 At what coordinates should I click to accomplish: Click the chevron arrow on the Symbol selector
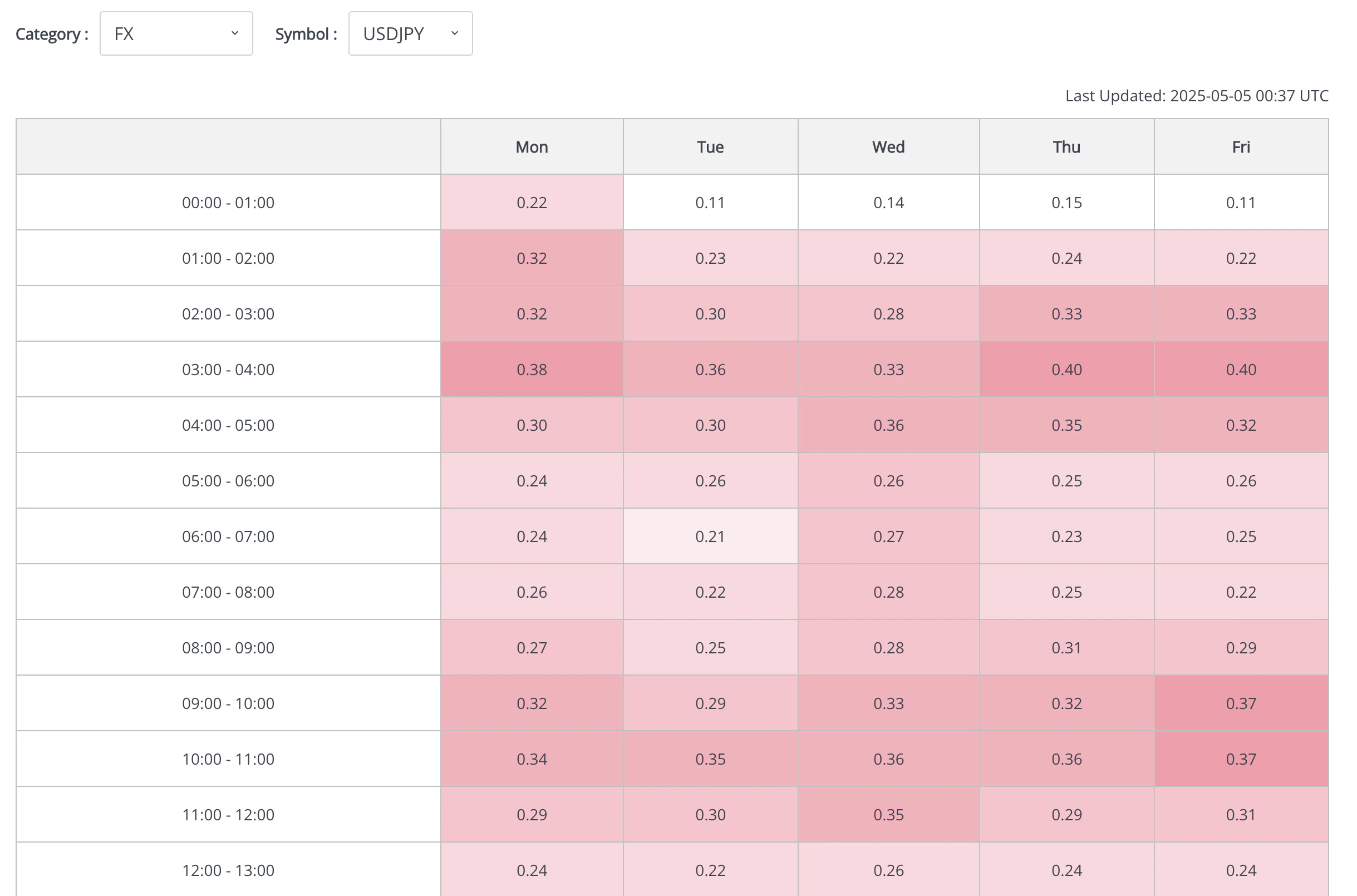[x=454, y=33]
